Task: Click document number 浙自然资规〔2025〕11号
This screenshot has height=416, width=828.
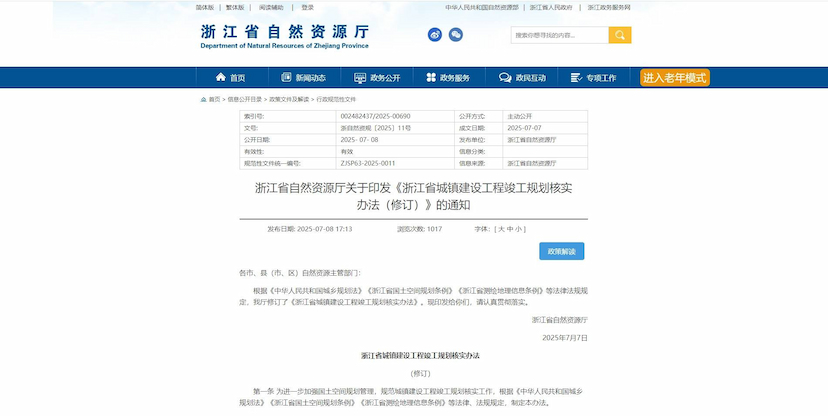Action: pyautogui.click(x=375, y=128)
